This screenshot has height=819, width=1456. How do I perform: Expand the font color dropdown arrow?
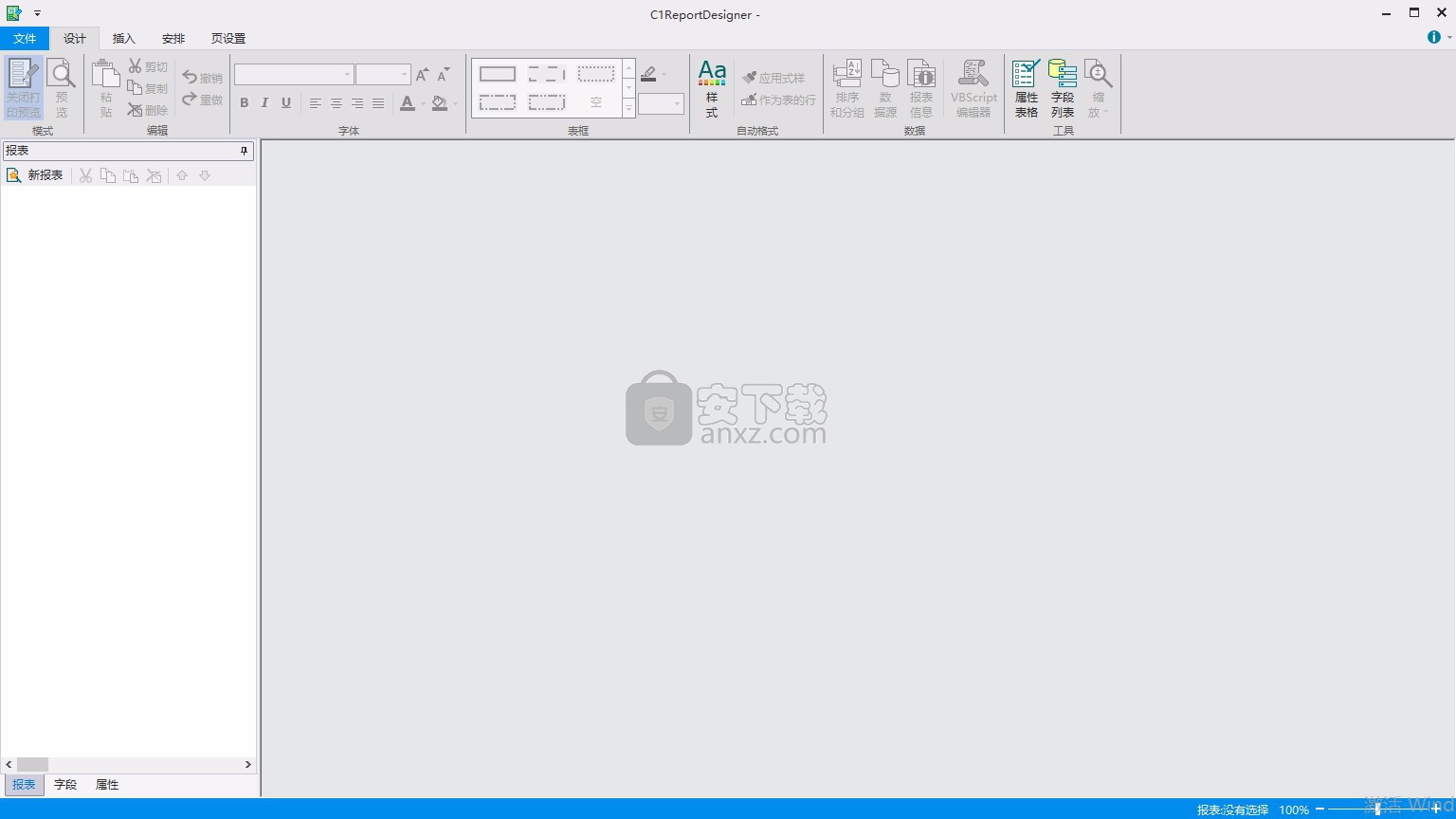pos(423,103)
